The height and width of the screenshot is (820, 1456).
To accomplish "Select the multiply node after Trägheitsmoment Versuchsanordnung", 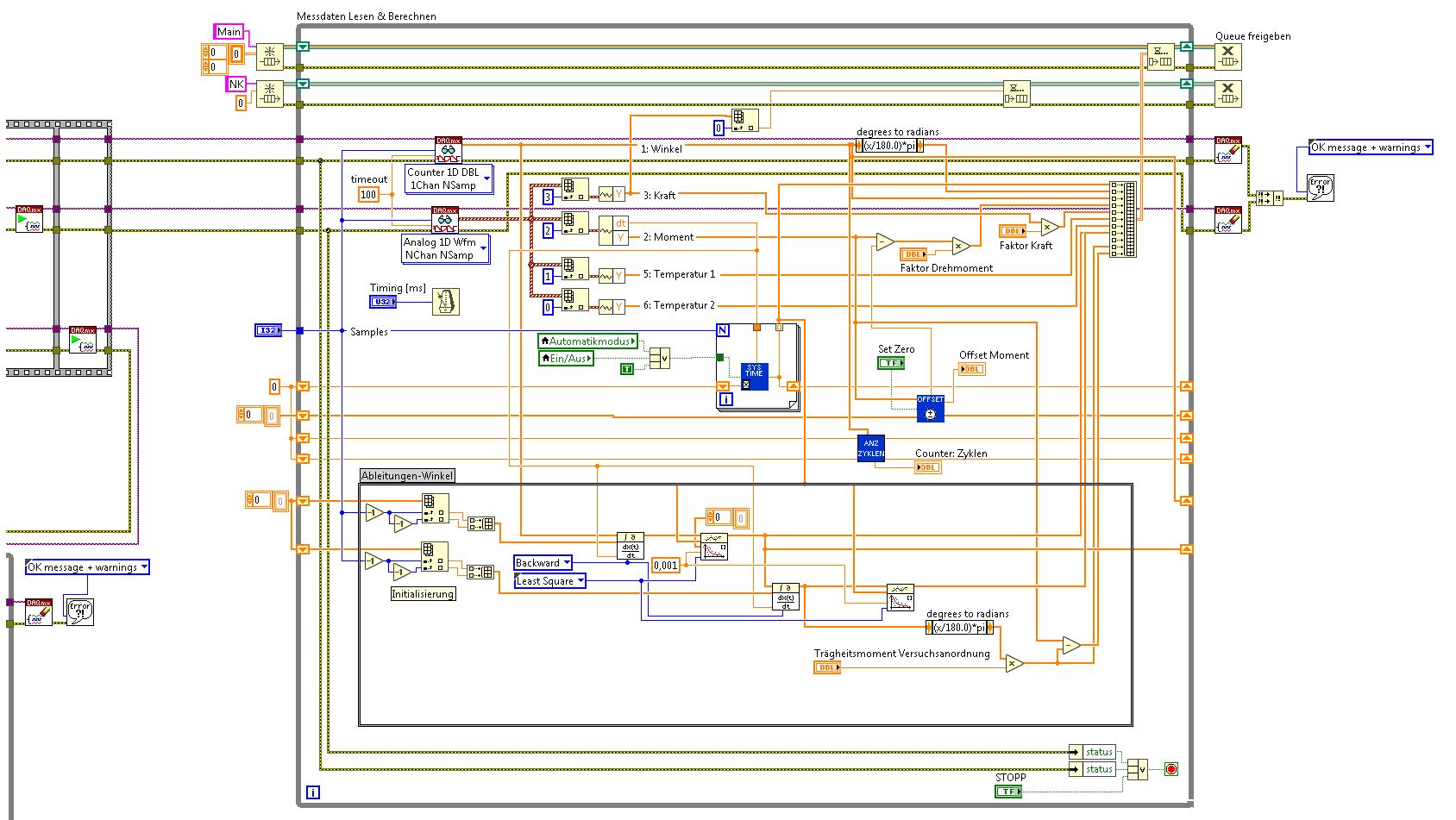I will 1014,663.
